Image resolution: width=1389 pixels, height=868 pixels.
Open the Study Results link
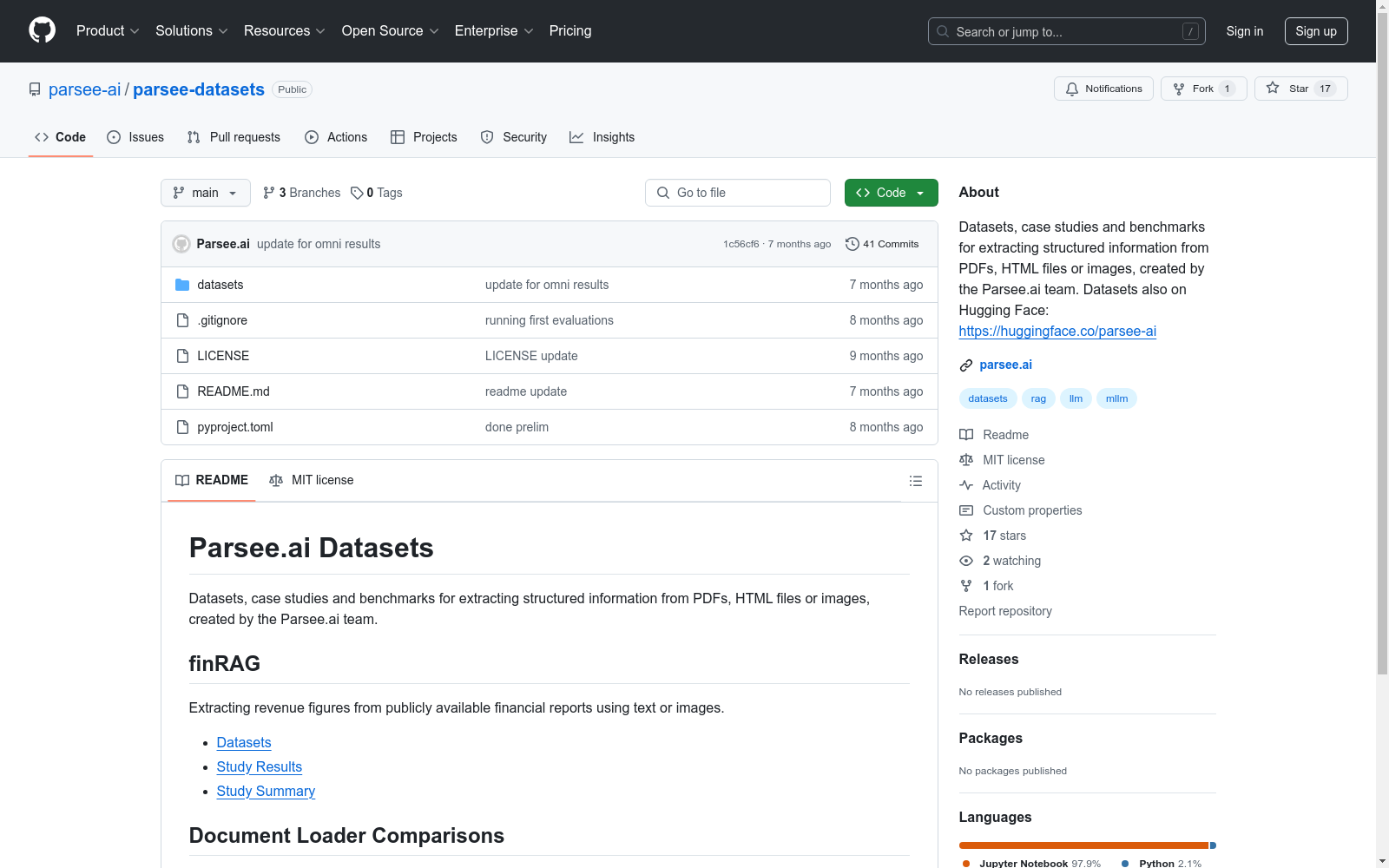[x=260, y=766]
